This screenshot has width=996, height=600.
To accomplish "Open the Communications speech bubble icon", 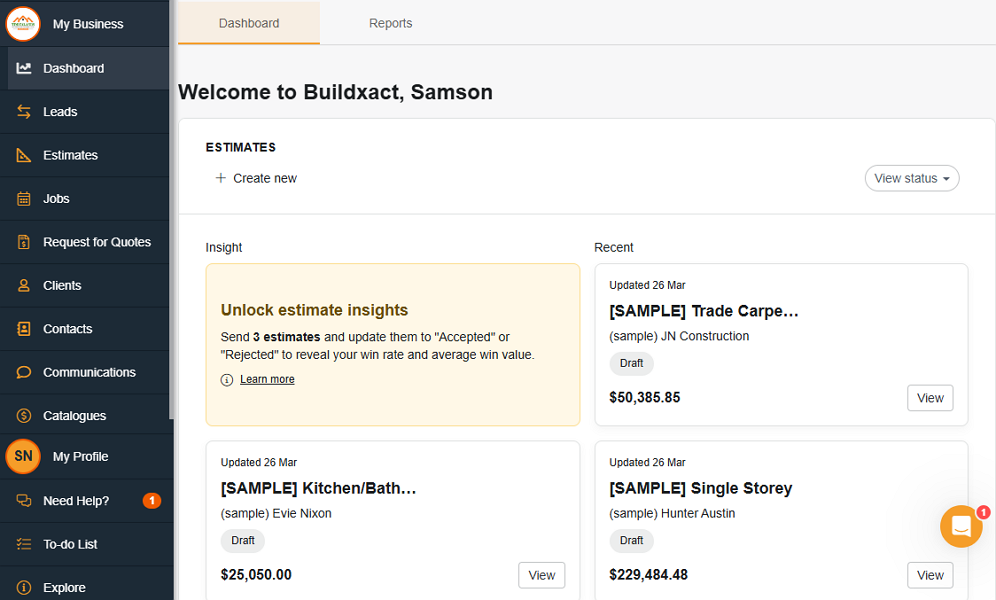I will pyautogui.click(x=24, y=372).
